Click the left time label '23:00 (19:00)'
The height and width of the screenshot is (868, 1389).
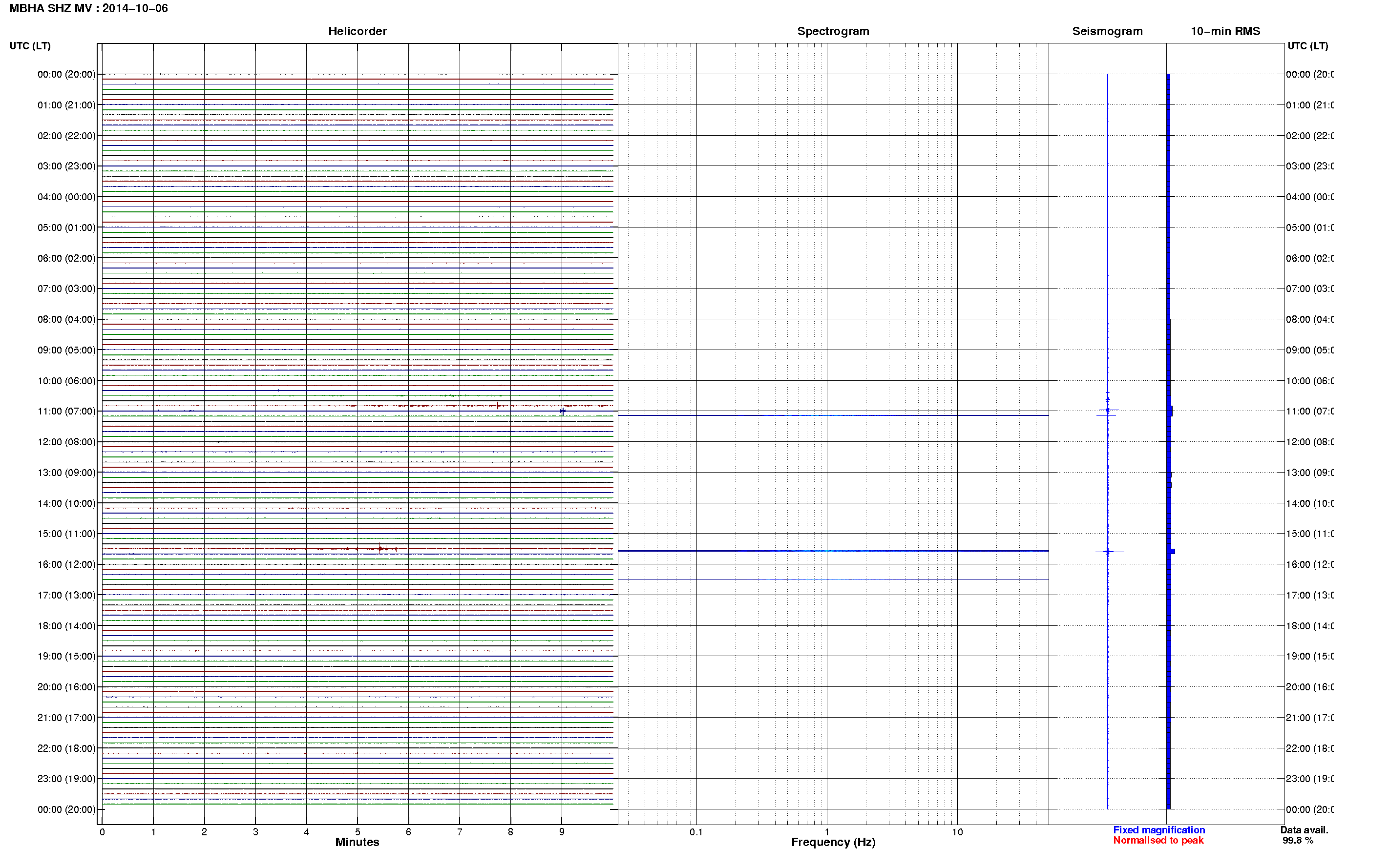click(x=66, y=779)
